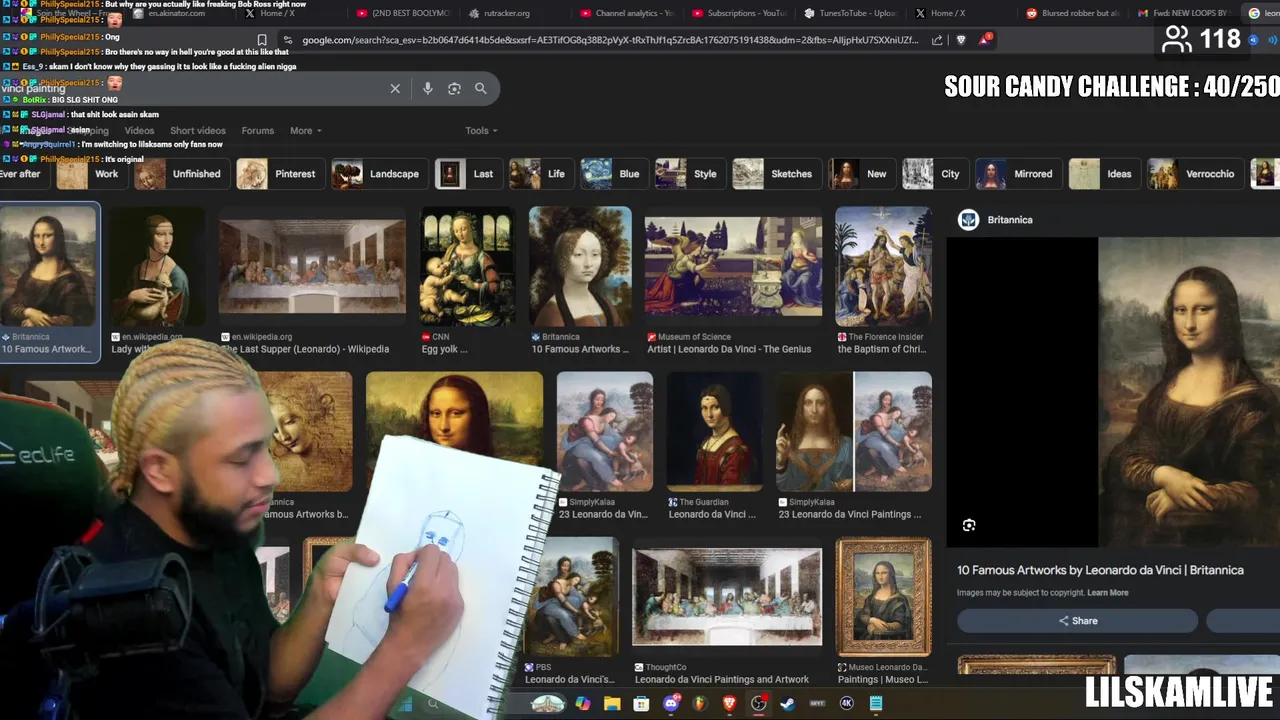Open the taskbar widgets bridge picture
This screenshot has height=720, width=1280.
pyautogui.click(x=547, y=704)
